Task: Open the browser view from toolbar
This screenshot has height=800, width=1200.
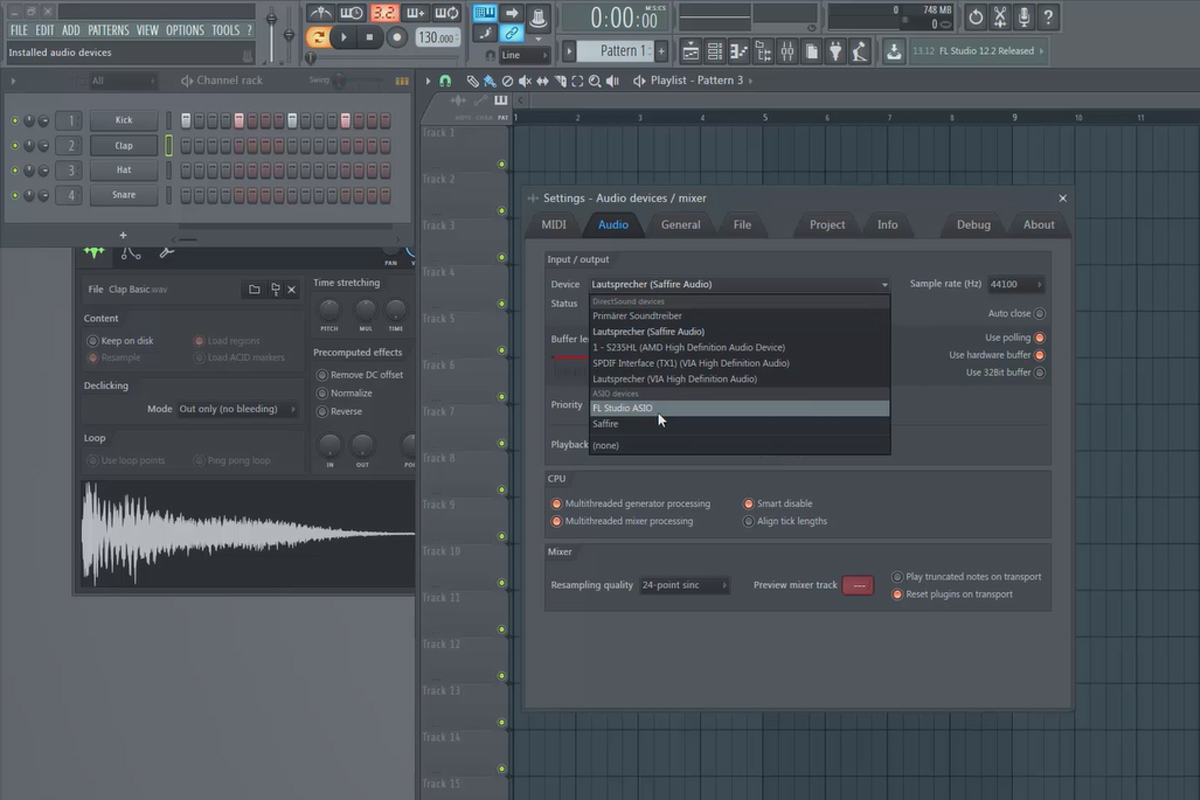Action: coord(764,50)
